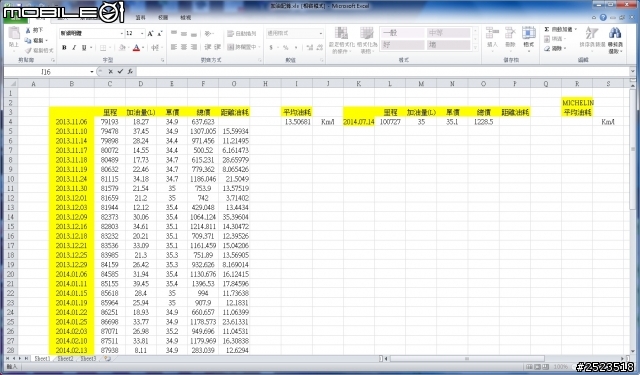Confirm entry with the checkmark button

tap(120, 72)
